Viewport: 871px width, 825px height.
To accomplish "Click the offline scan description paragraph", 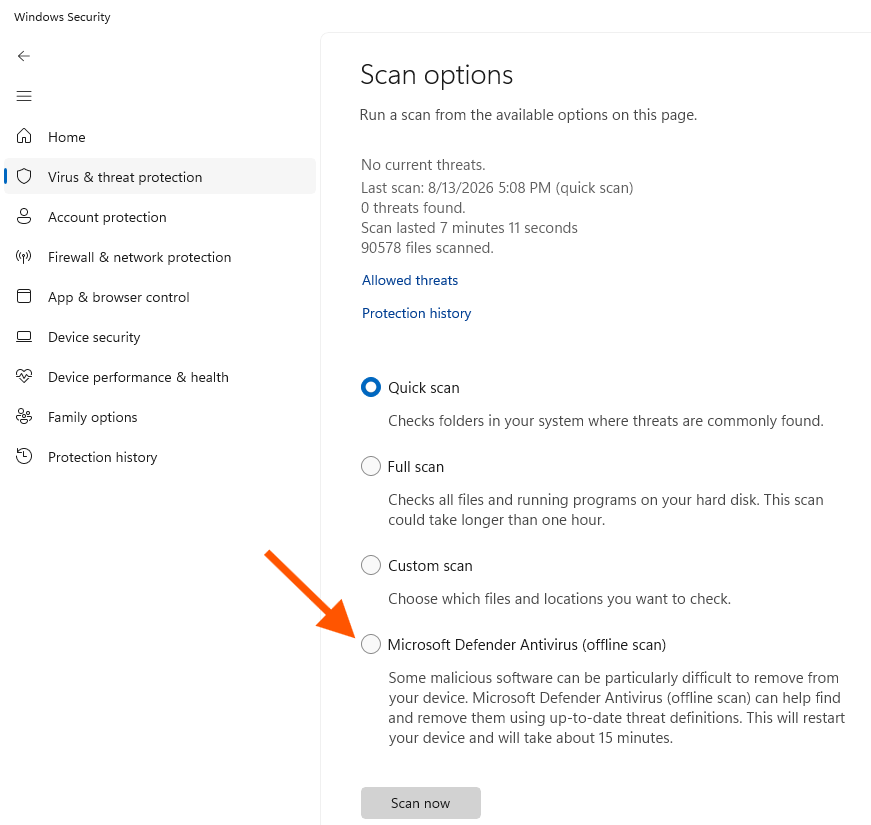I will click(617, 708).
